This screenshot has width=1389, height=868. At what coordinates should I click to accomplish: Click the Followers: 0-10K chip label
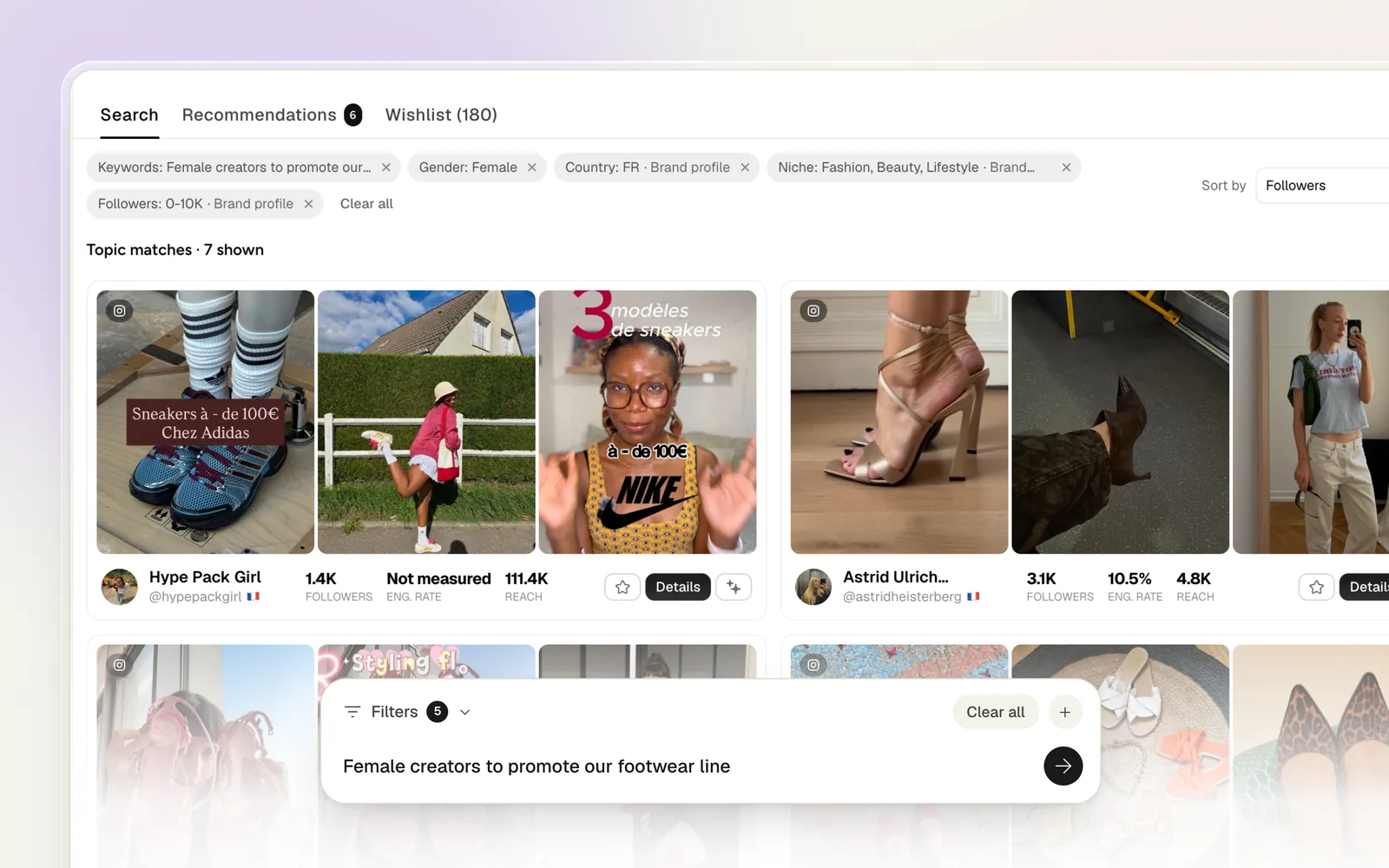click(x=195, y=204)
